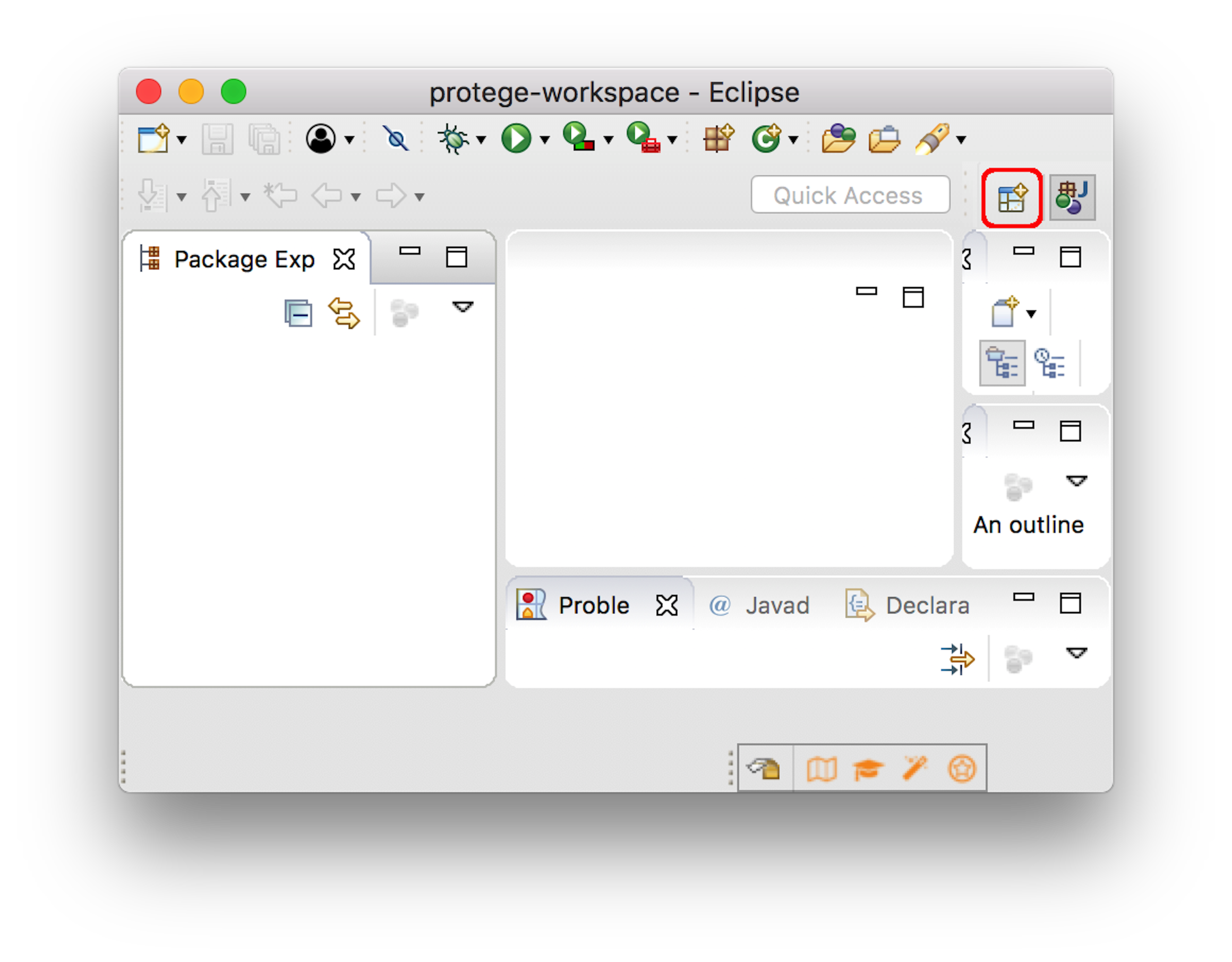Click the Last Edit Location icon
This screenshot has height=962, width=1232.
pyautogui.click(x=280, y=196)
